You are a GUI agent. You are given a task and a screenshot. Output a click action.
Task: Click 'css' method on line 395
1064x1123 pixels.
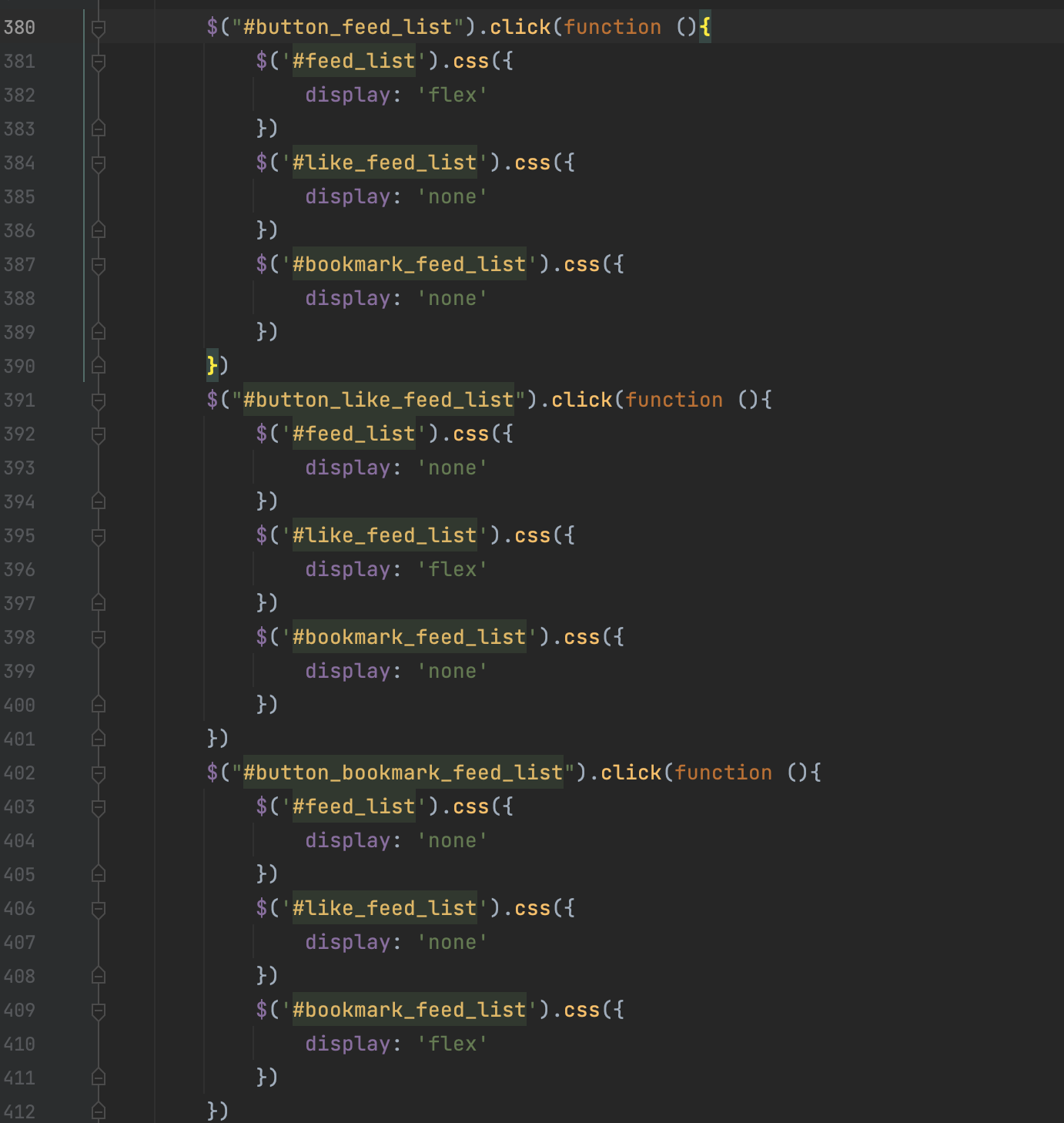[533, 536]
